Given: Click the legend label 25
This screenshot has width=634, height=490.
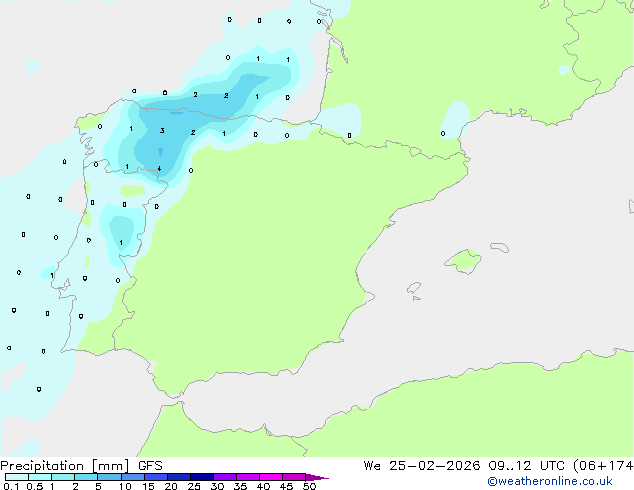Looking at the screenshot, I should point(194,486).
